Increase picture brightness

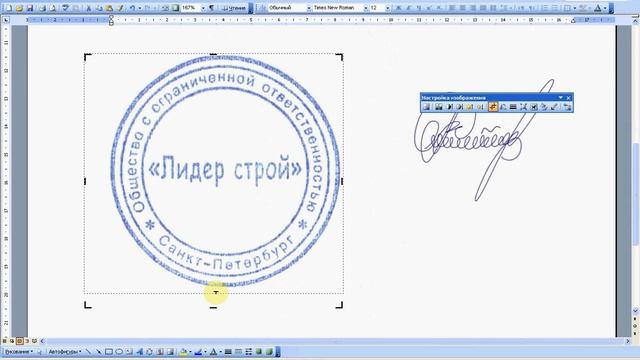pyautogui.click(x=470, y=107)
